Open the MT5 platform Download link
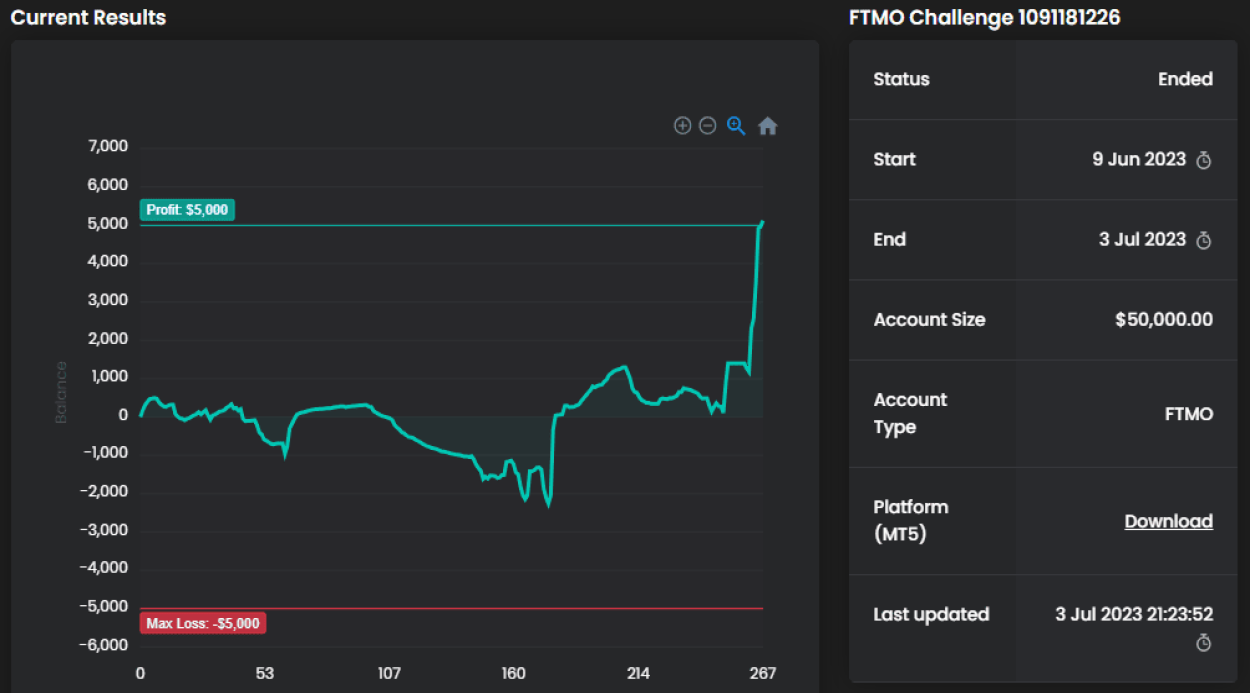 point(1168,521)
